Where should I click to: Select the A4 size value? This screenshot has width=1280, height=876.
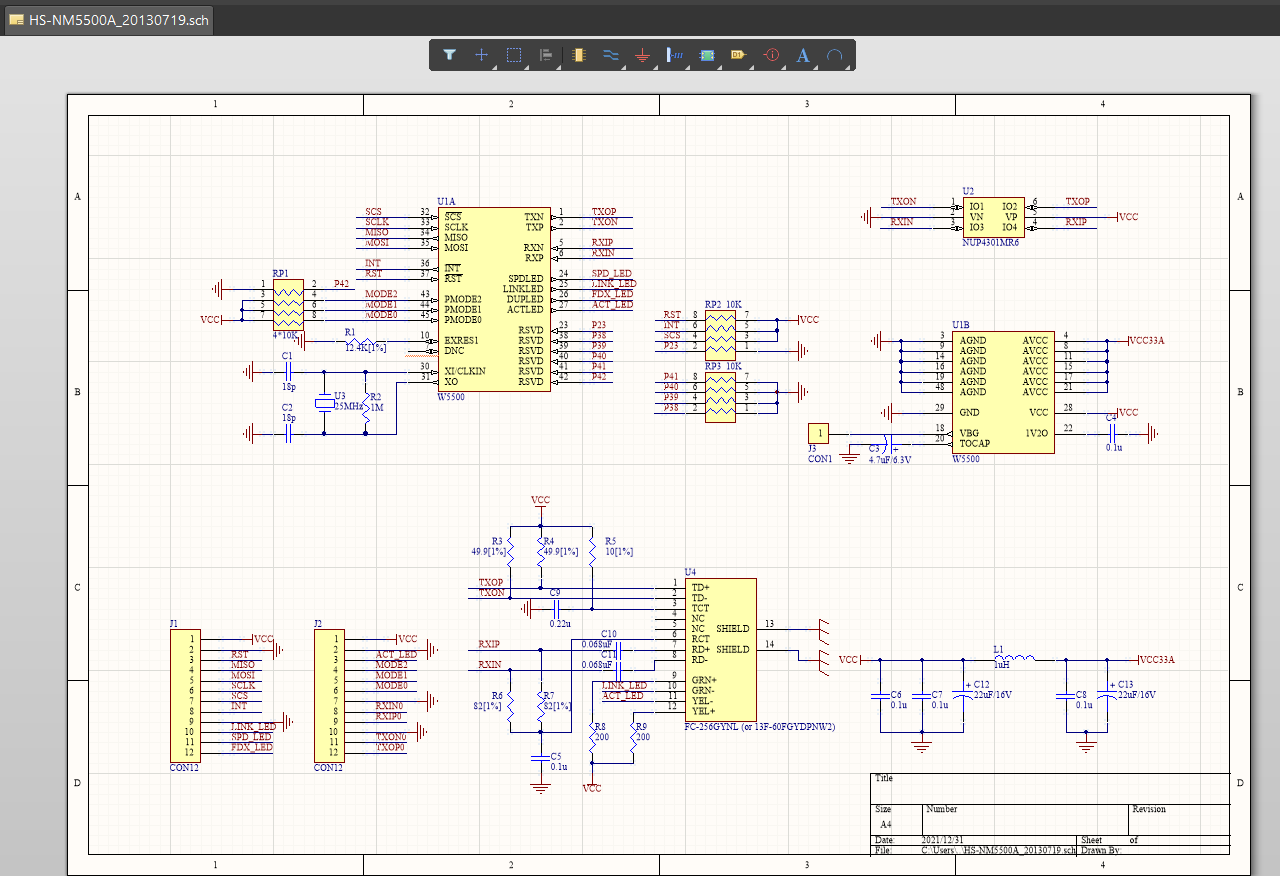point(886,824)
